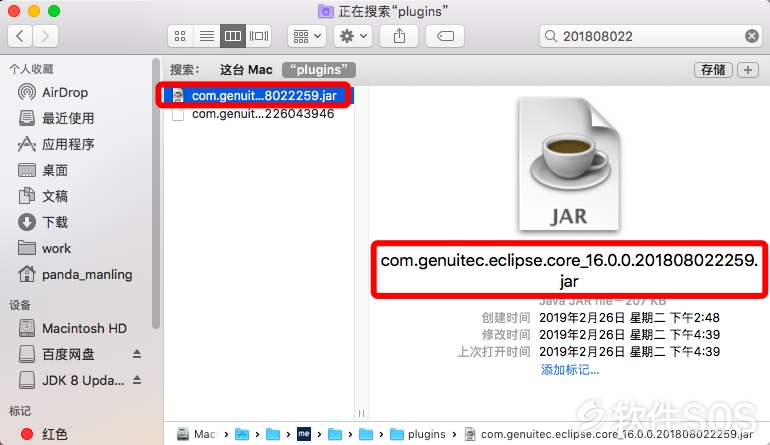Click the 上次打开时间 date value
This screenshot has width=770, height=445.
629,352
